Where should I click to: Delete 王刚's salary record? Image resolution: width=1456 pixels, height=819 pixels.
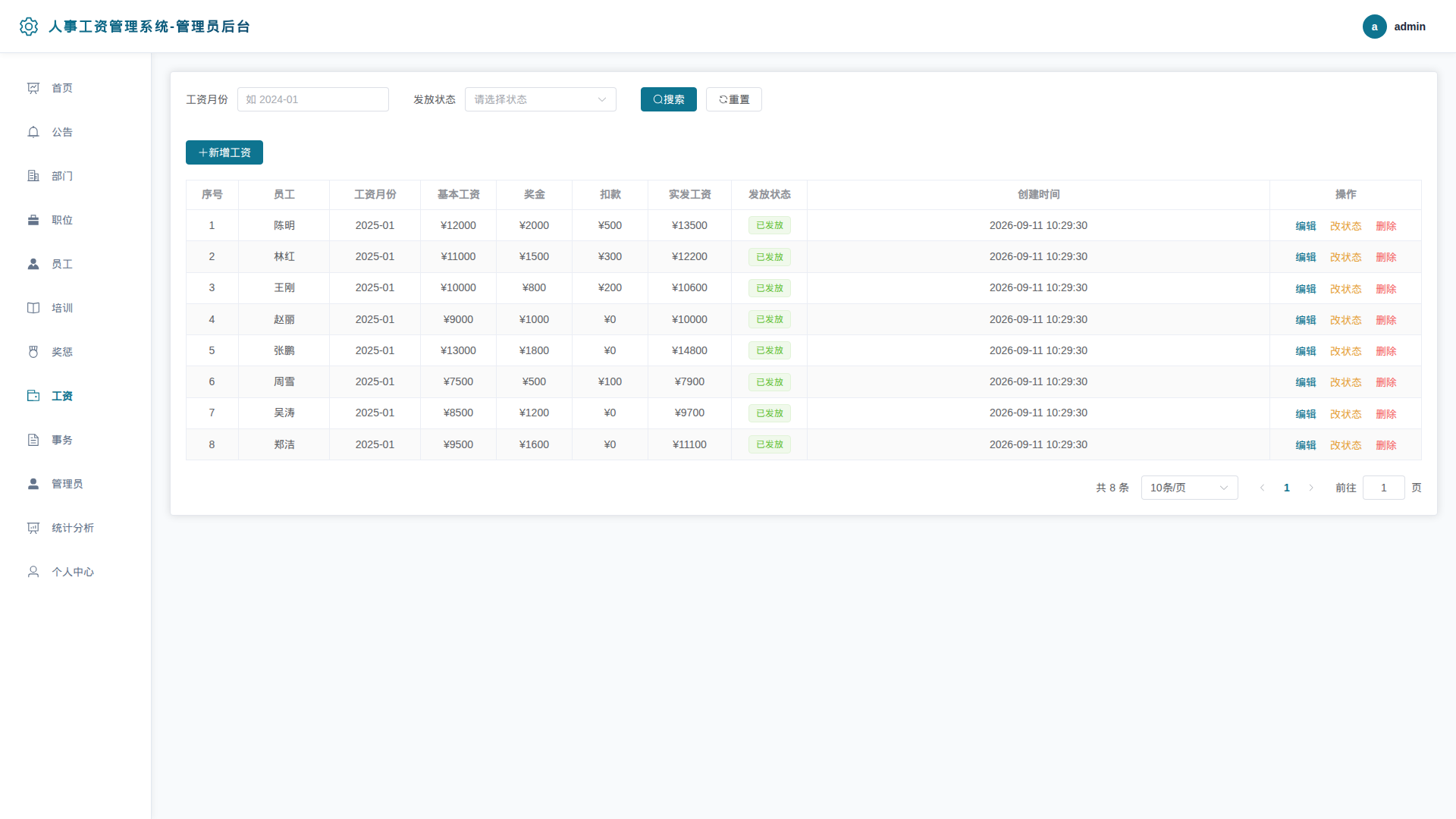(1386, 289)
